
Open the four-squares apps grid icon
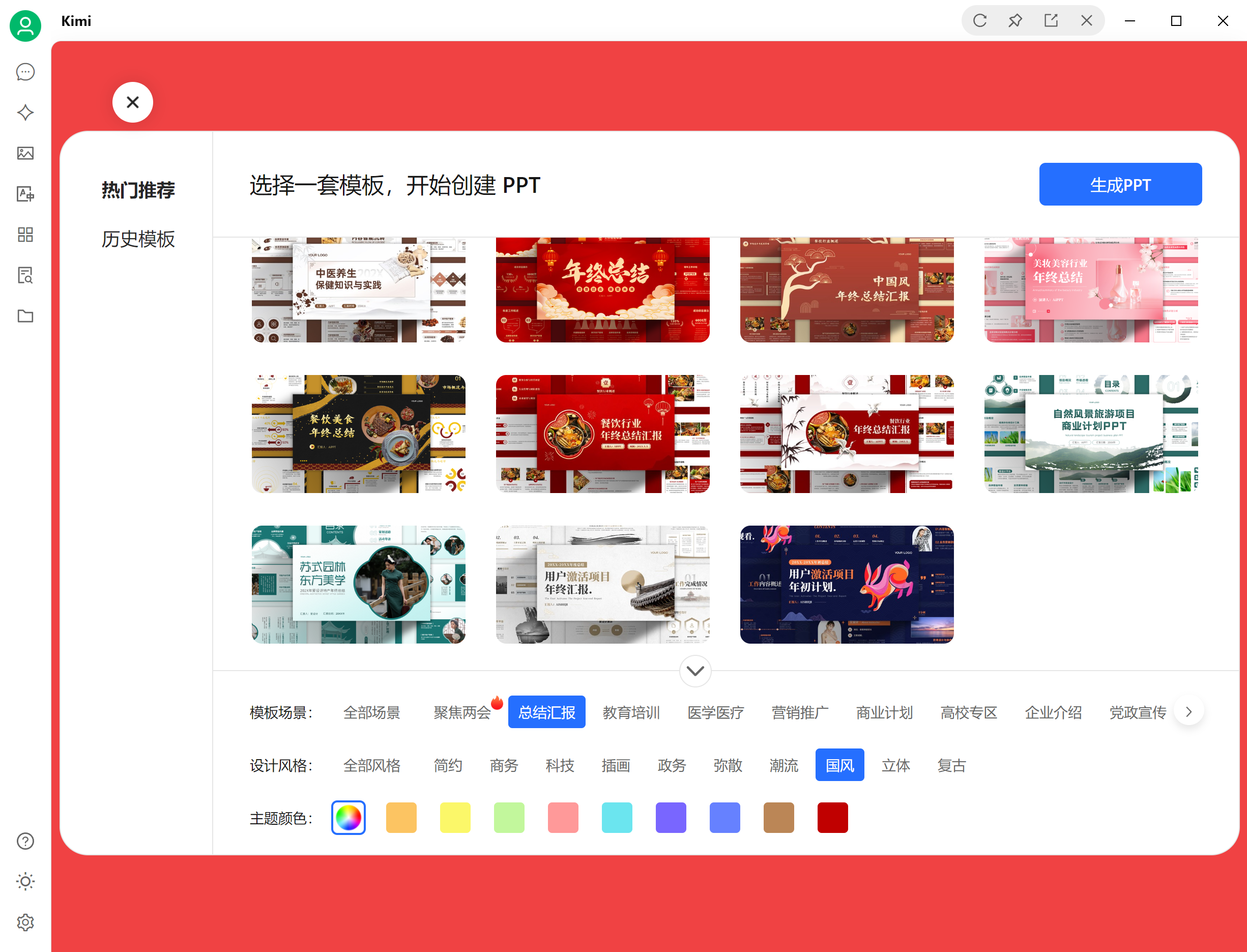[x=25, y=235]
